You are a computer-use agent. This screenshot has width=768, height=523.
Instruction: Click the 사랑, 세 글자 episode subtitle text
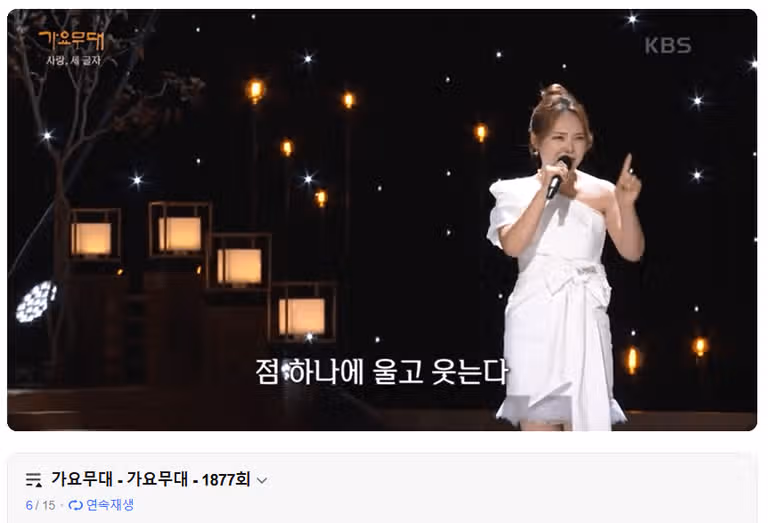[x=73, y=61]
